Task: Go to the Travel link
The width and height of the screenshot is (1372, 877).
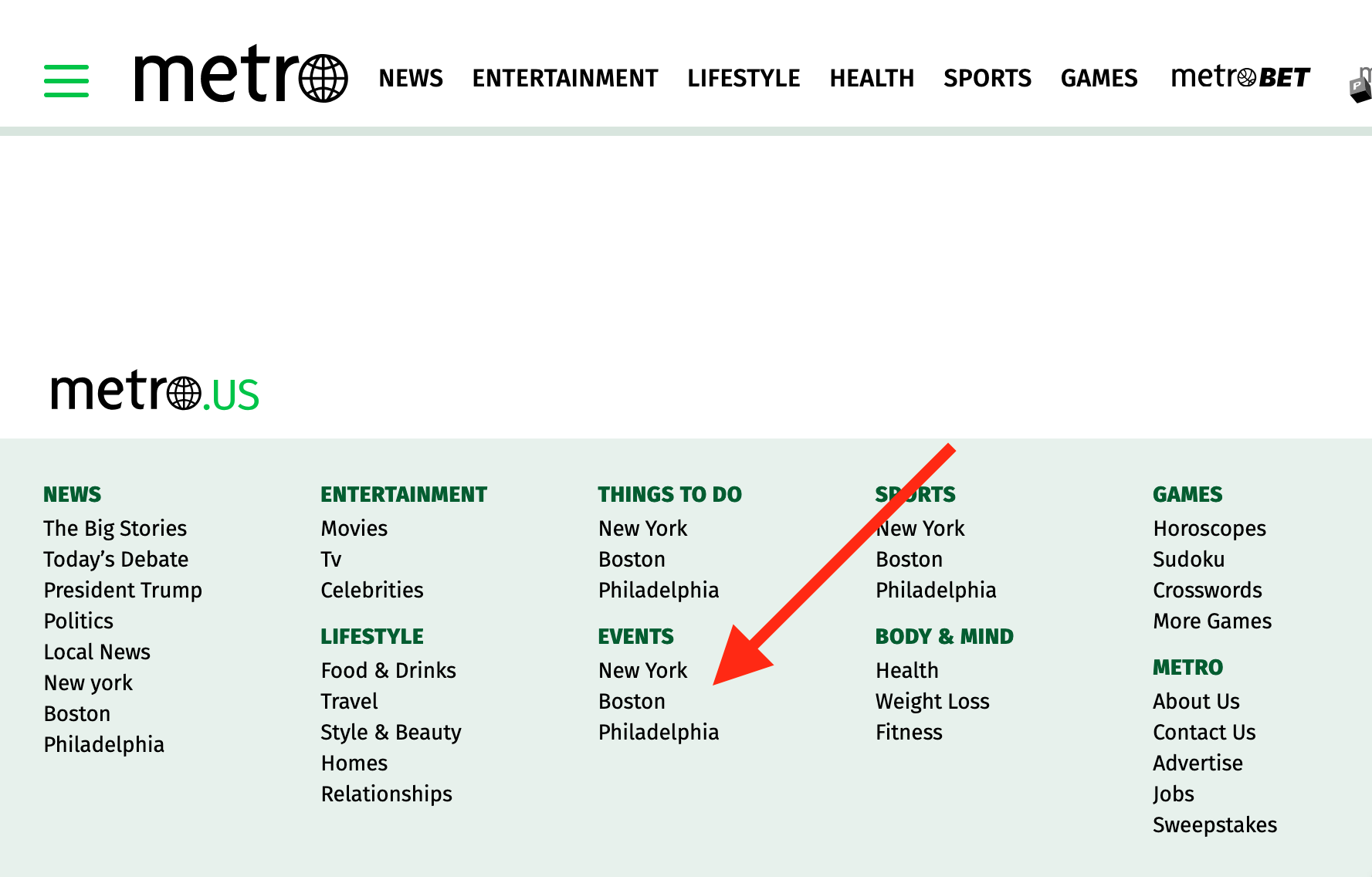Action: point(349,702)
